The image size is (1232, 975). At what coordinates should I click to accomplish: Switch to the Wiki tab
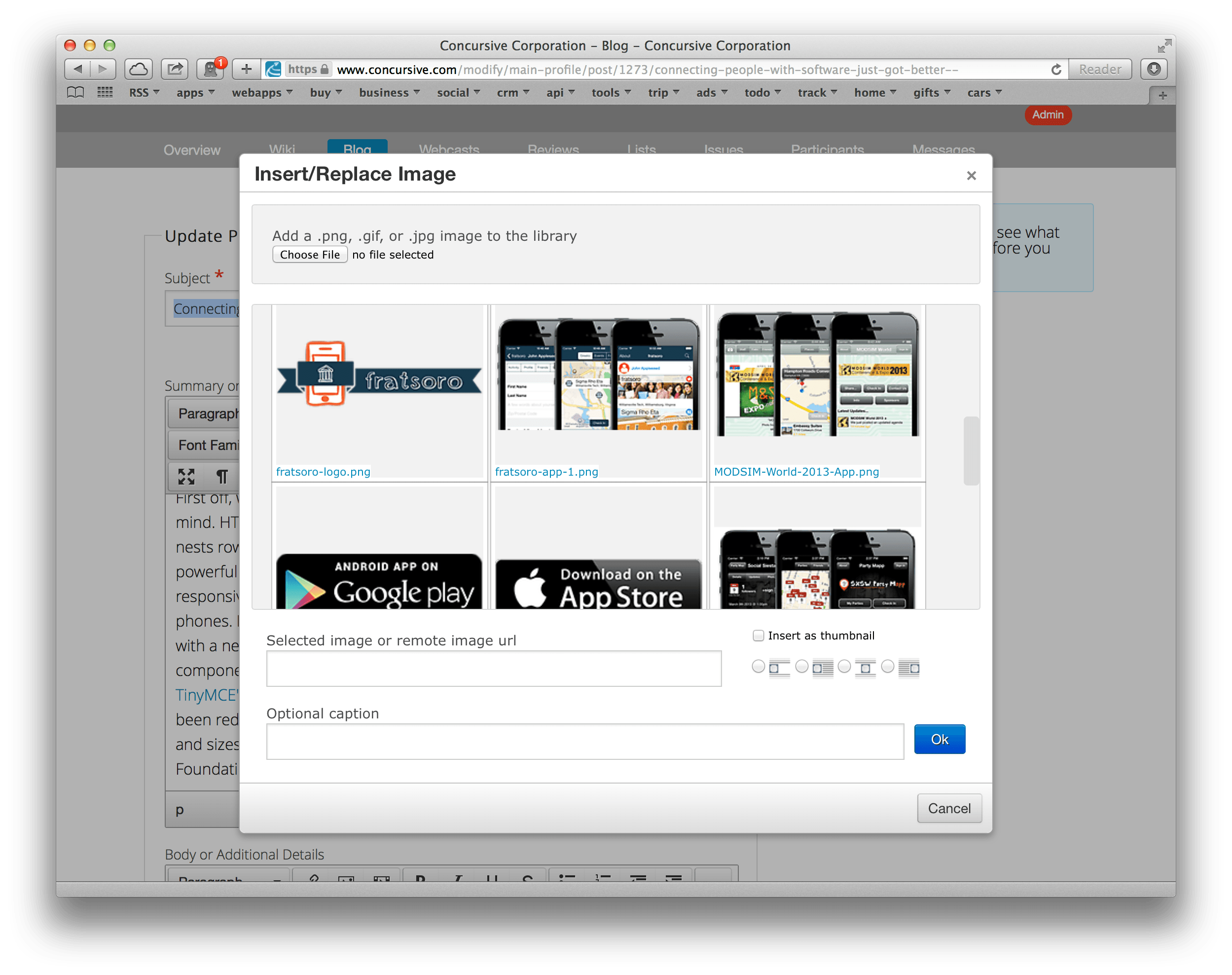click(x=282, y=149)
